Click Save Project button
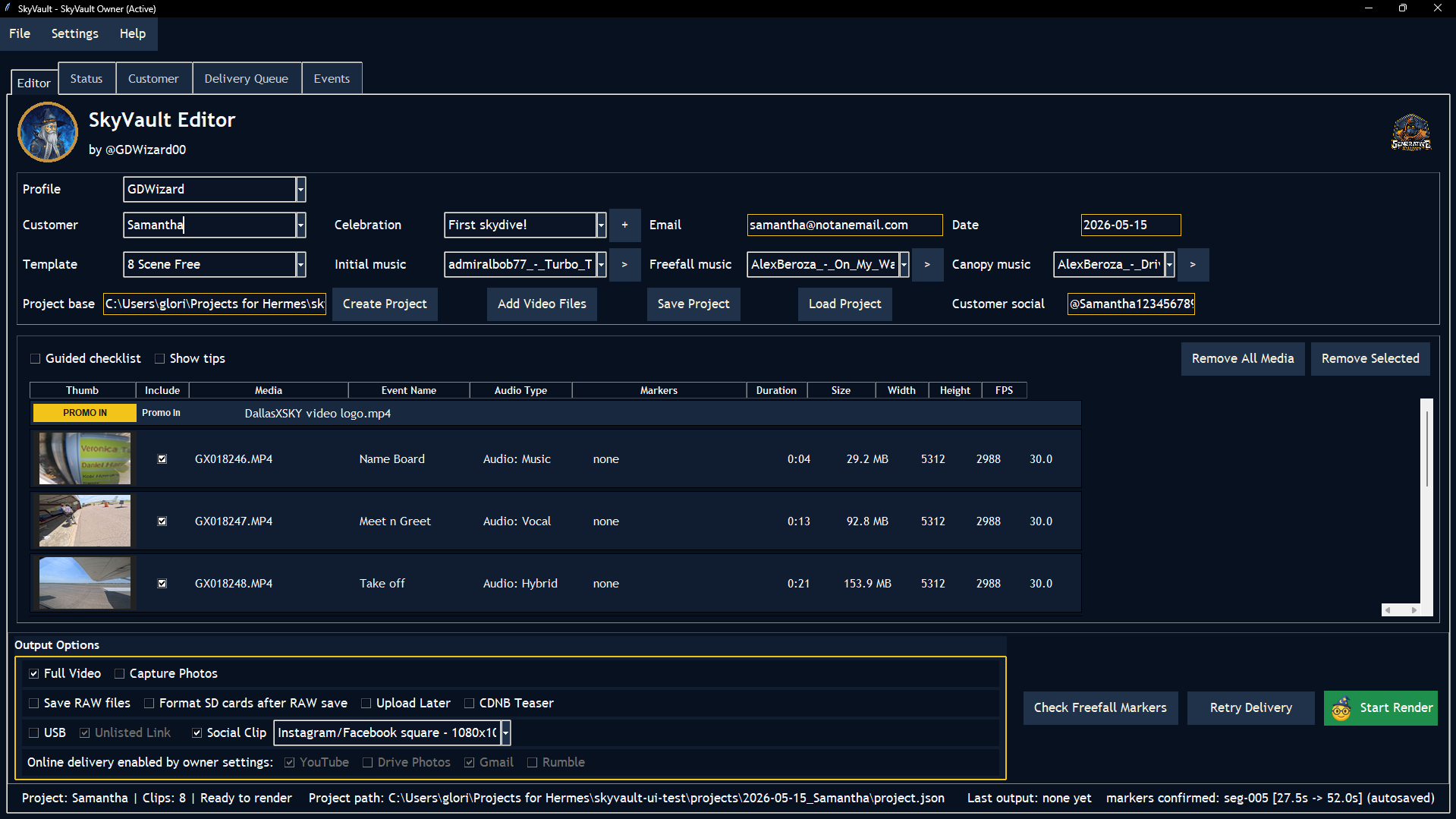1456x819 pixels. pos(693,304)
